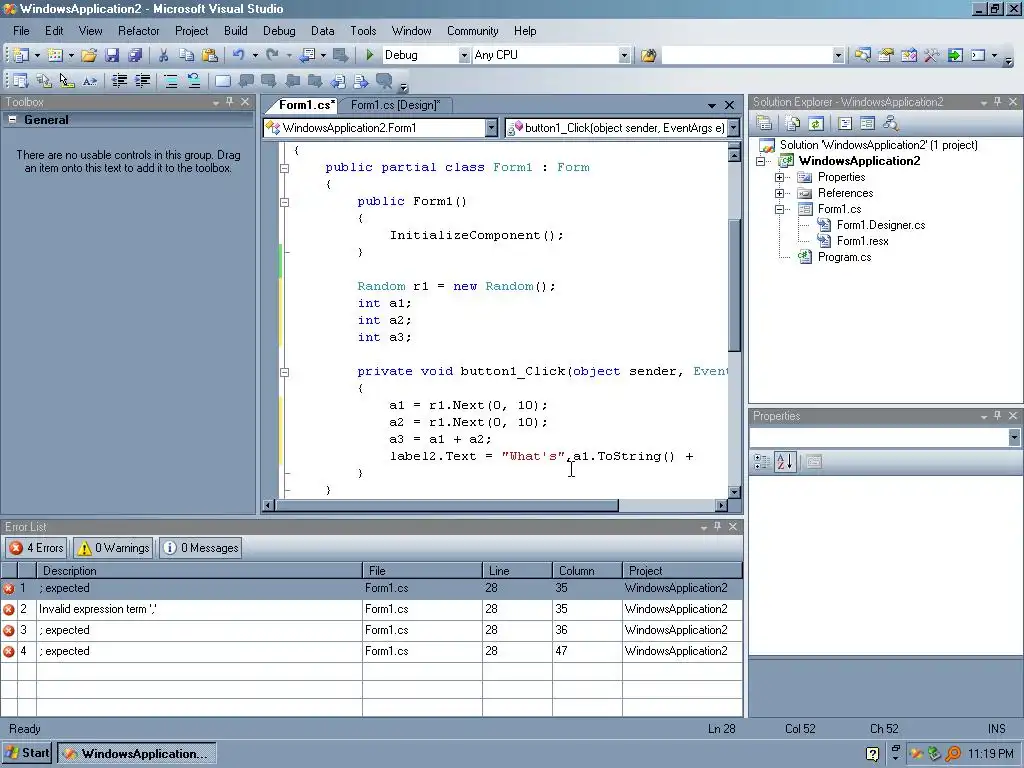The image size is (1024, 768).
Task: Open Solution Explorer from the main toolbar icon
Action: 862,56
